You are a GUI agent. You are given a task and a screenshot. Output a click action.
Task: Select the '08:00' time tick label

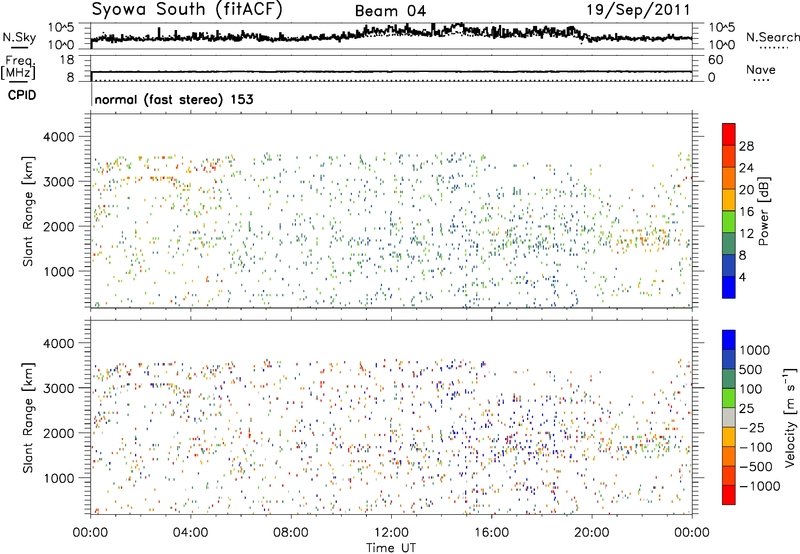pyautogui.click(x=291, y=533)
